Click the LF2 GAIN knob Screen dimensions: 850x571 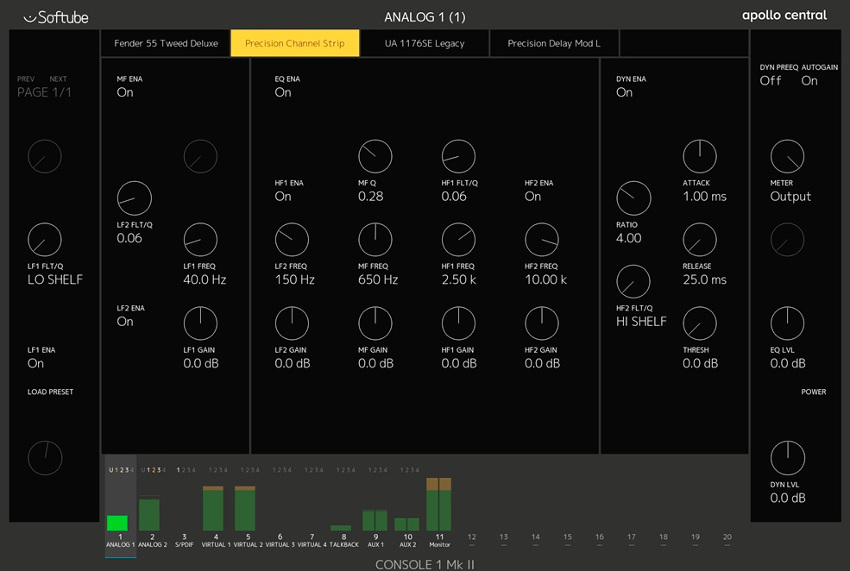click(292, 323)
